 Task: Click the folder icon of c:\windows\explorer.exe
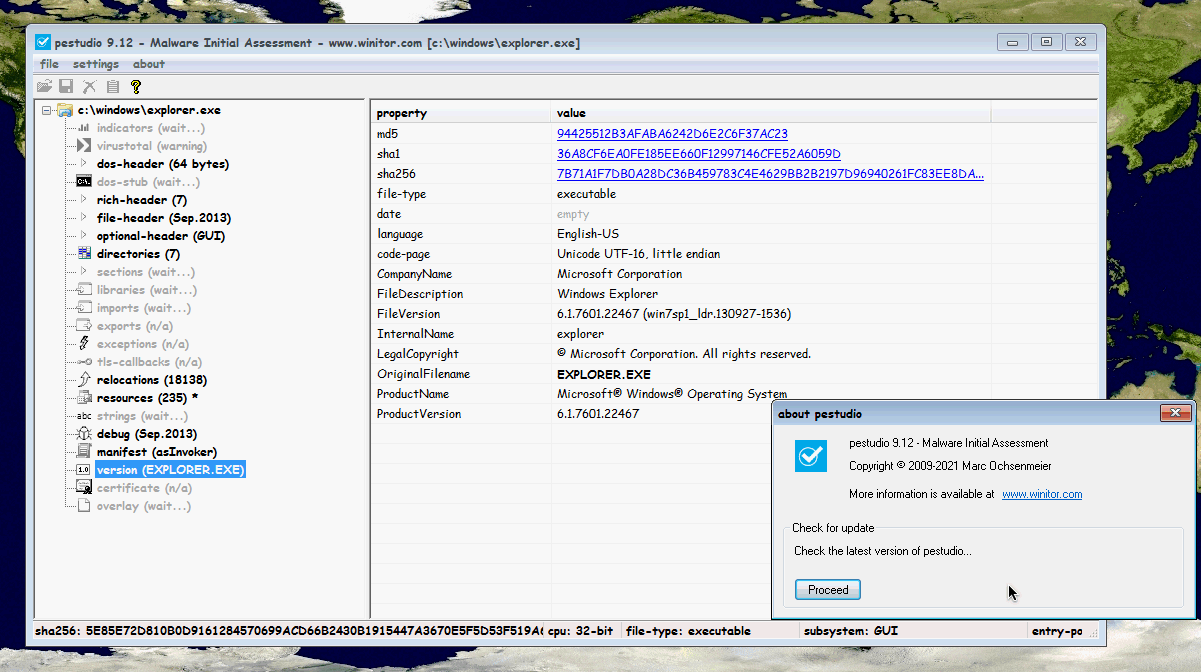[65, 110]
